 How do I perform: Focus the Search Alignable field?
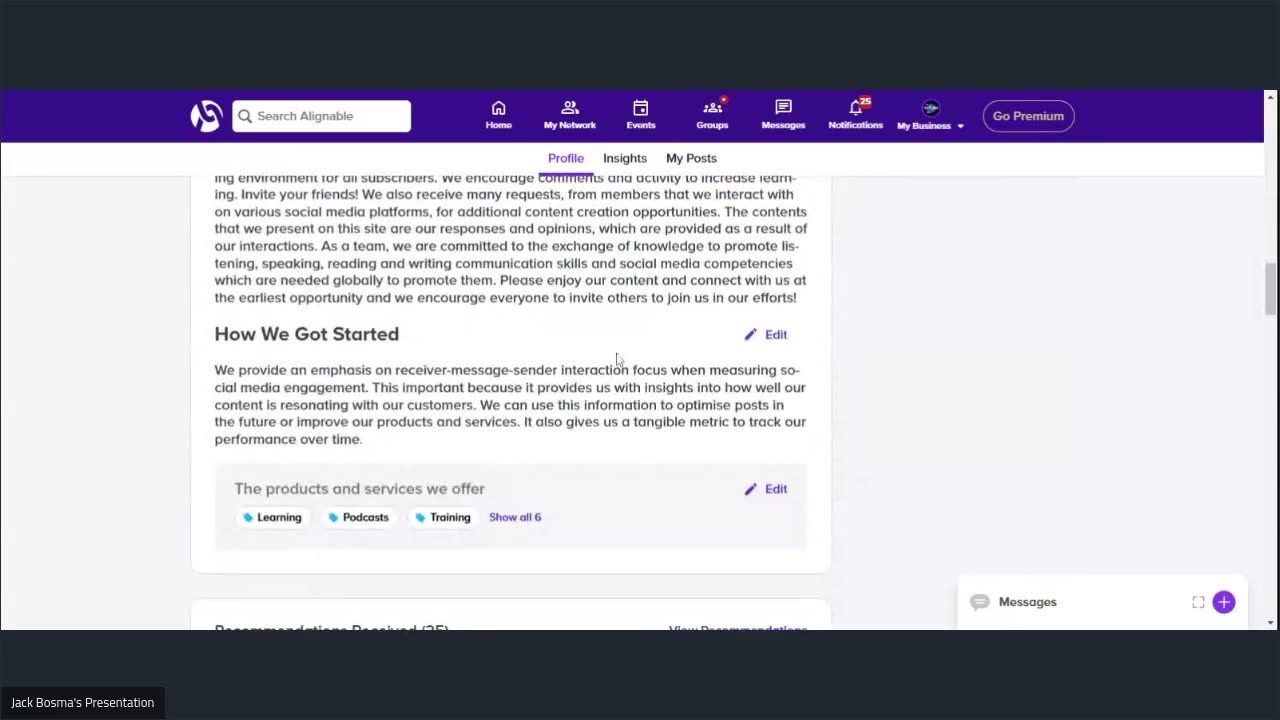pyautogui.click(x=322, y=116)
